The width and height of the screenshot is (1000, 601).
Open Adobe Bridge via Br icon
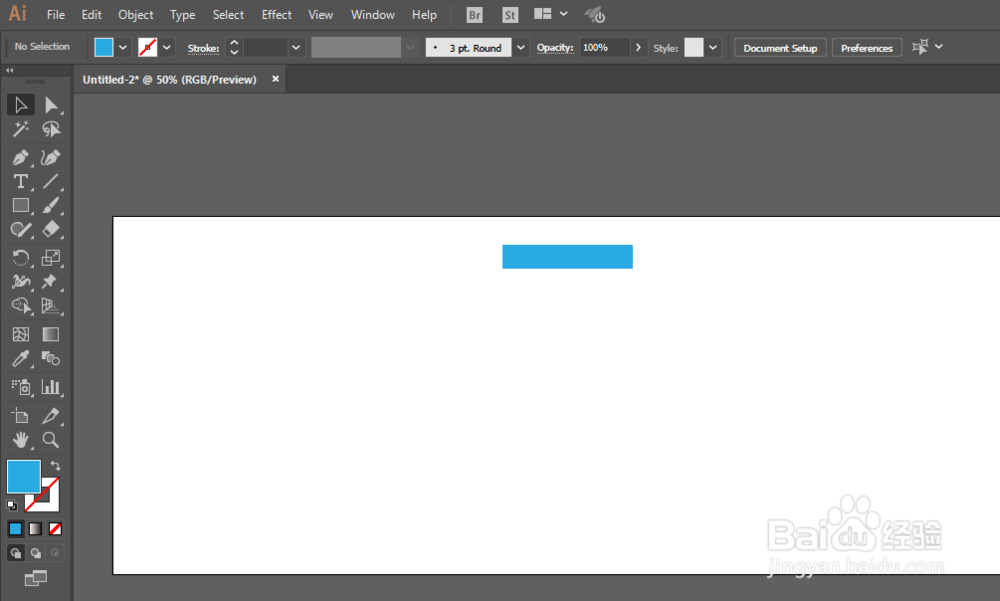(x=474, y=15)
